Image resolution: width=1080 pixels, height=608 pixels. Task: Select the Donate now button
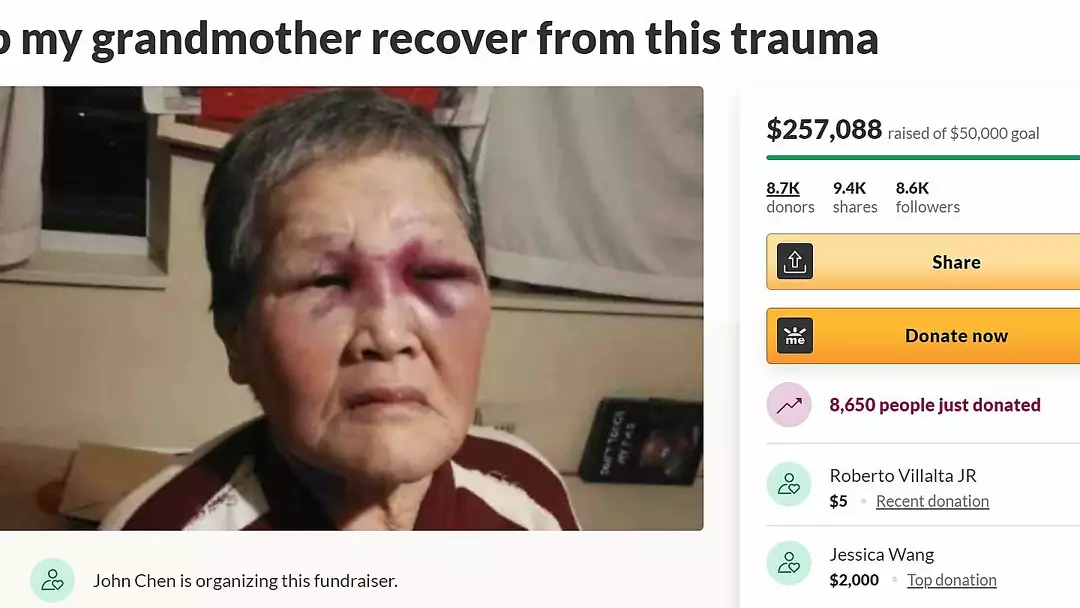923,336
